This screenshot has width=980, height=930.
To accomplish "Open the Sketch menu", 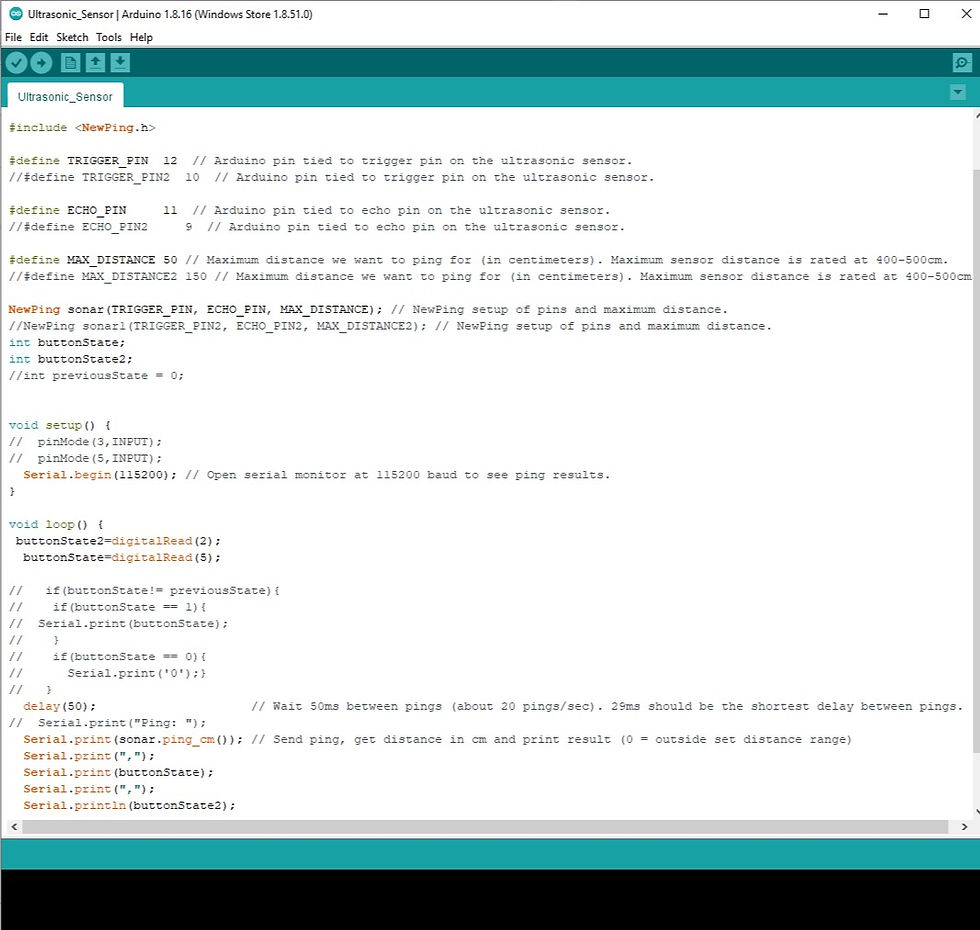I will pyautogui.click(x=72, y=38).
